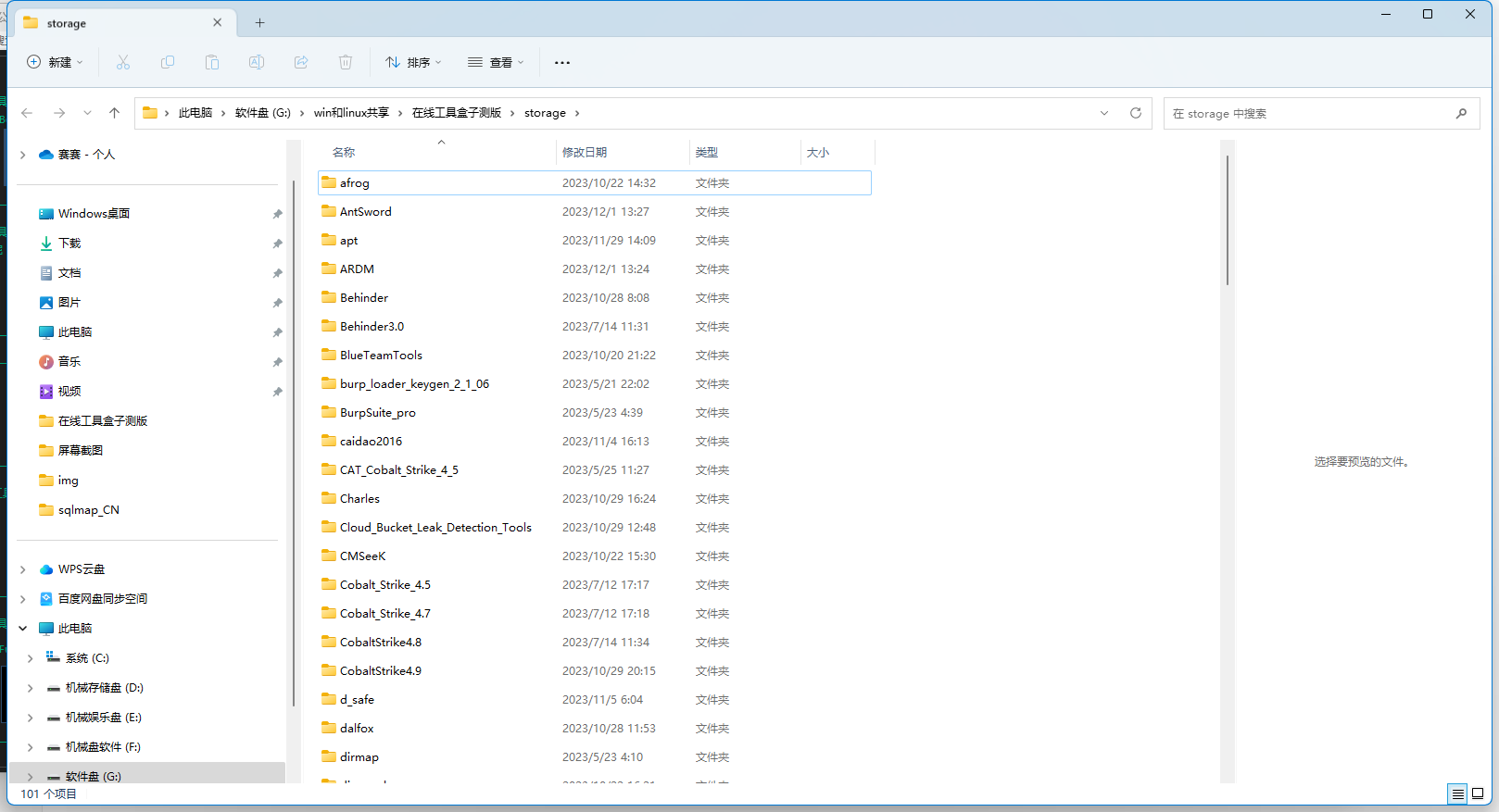Image resolution: width=1499 pixels, height=812 pixels.
Task: Open a new tab with plus icon
Action: click(259, 23)
